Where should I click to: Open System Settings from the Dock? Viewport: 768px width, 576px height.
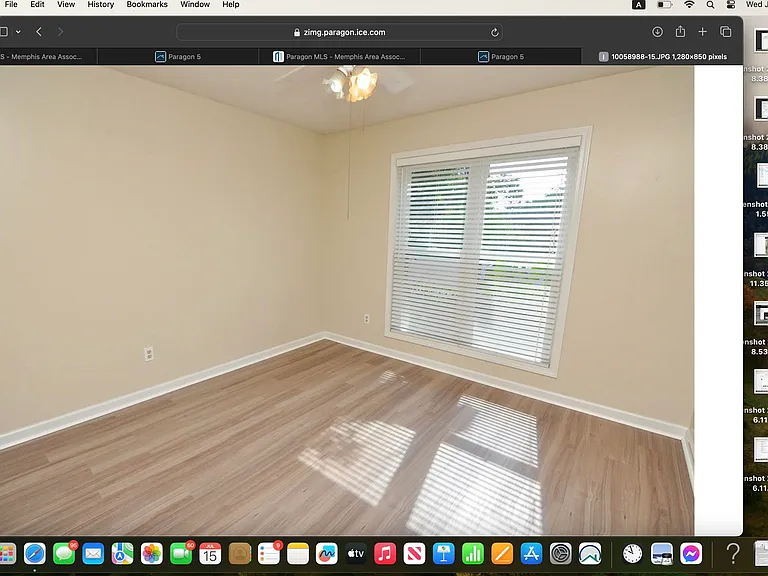tap(561, 554)
